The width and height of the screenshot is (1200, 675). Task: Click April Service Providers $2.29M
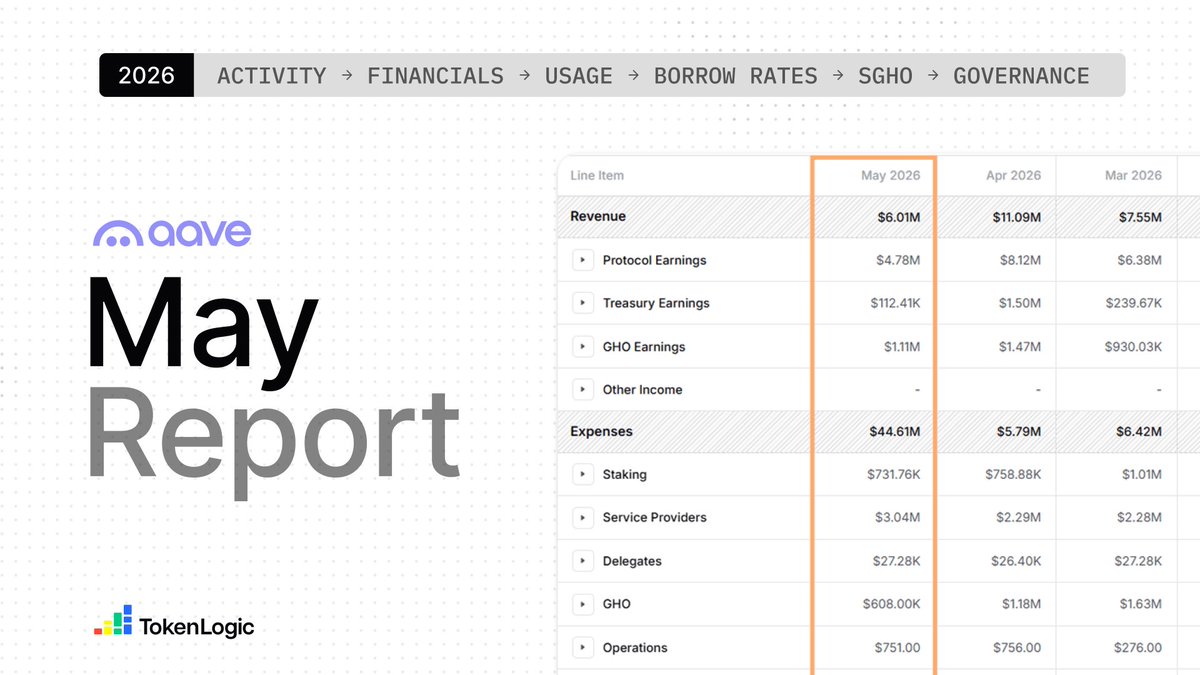tap(1017, 517)
